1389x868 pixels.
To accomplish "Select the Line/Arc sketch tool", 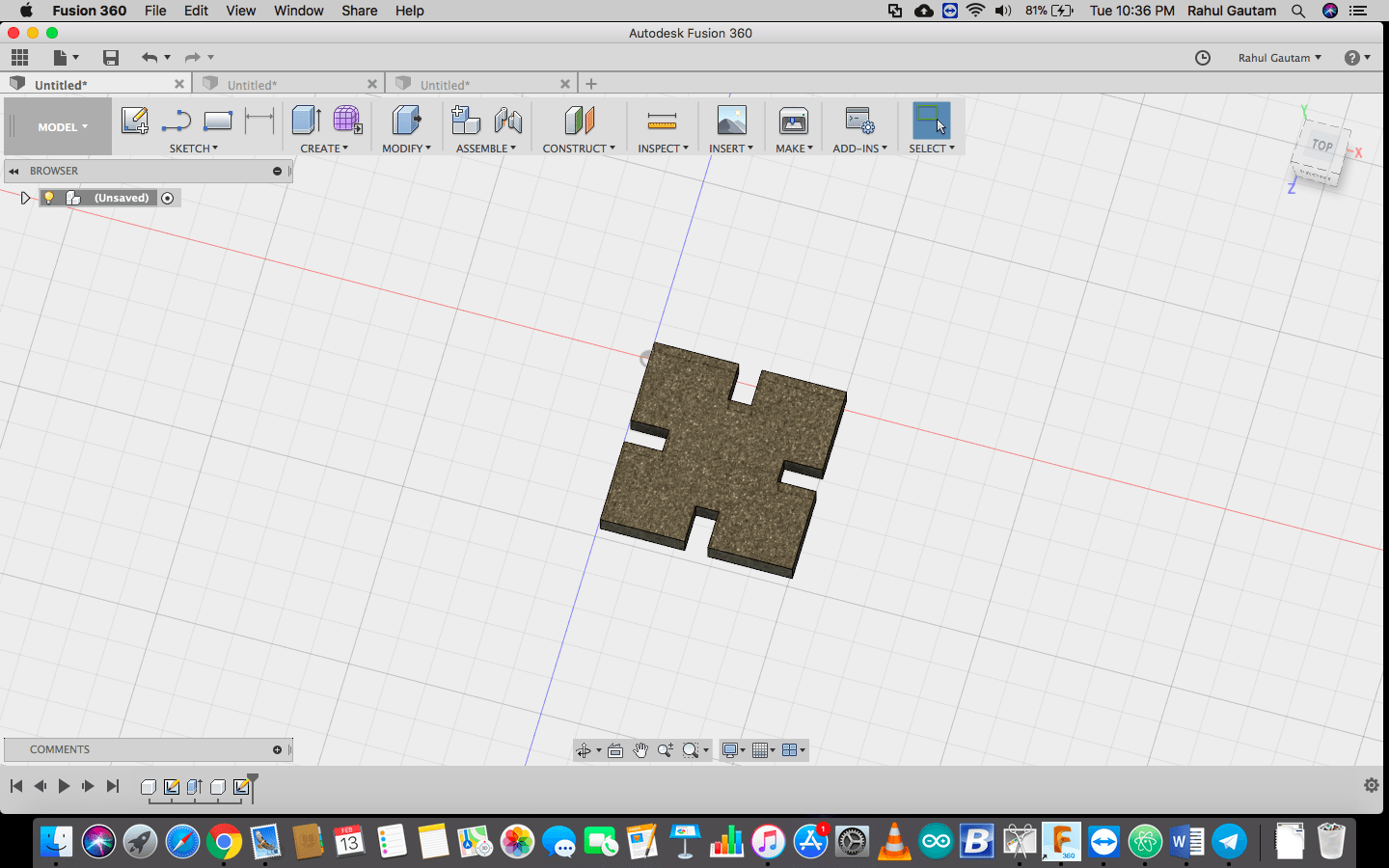I will tap(177, 121).
